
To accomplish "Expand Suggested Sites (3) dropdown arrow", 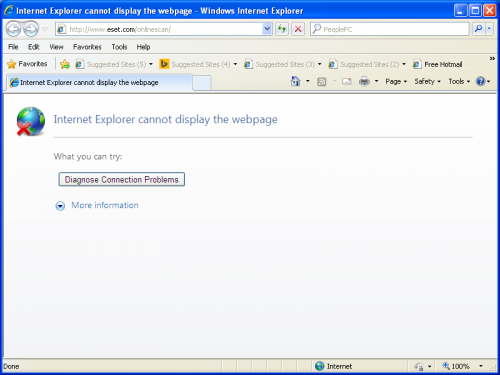I will 320,64.
